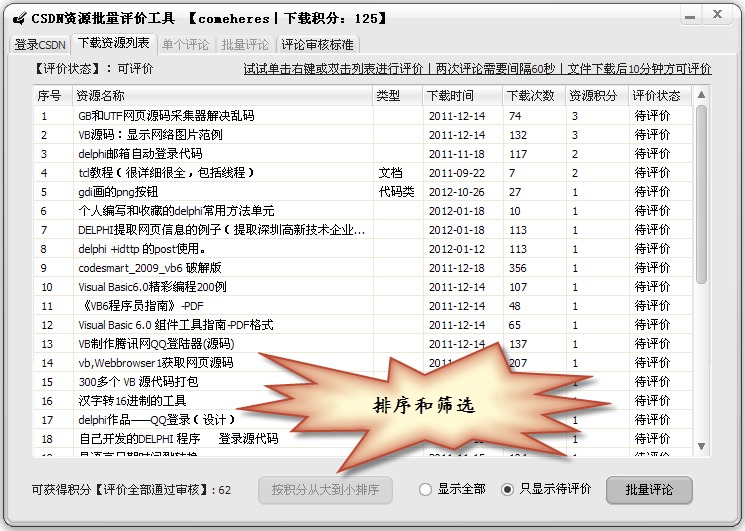This screenshot has height=531, width=745.
Task: Click the 文档 type cell of the tcl教程 row
Action: click(391, 173)
